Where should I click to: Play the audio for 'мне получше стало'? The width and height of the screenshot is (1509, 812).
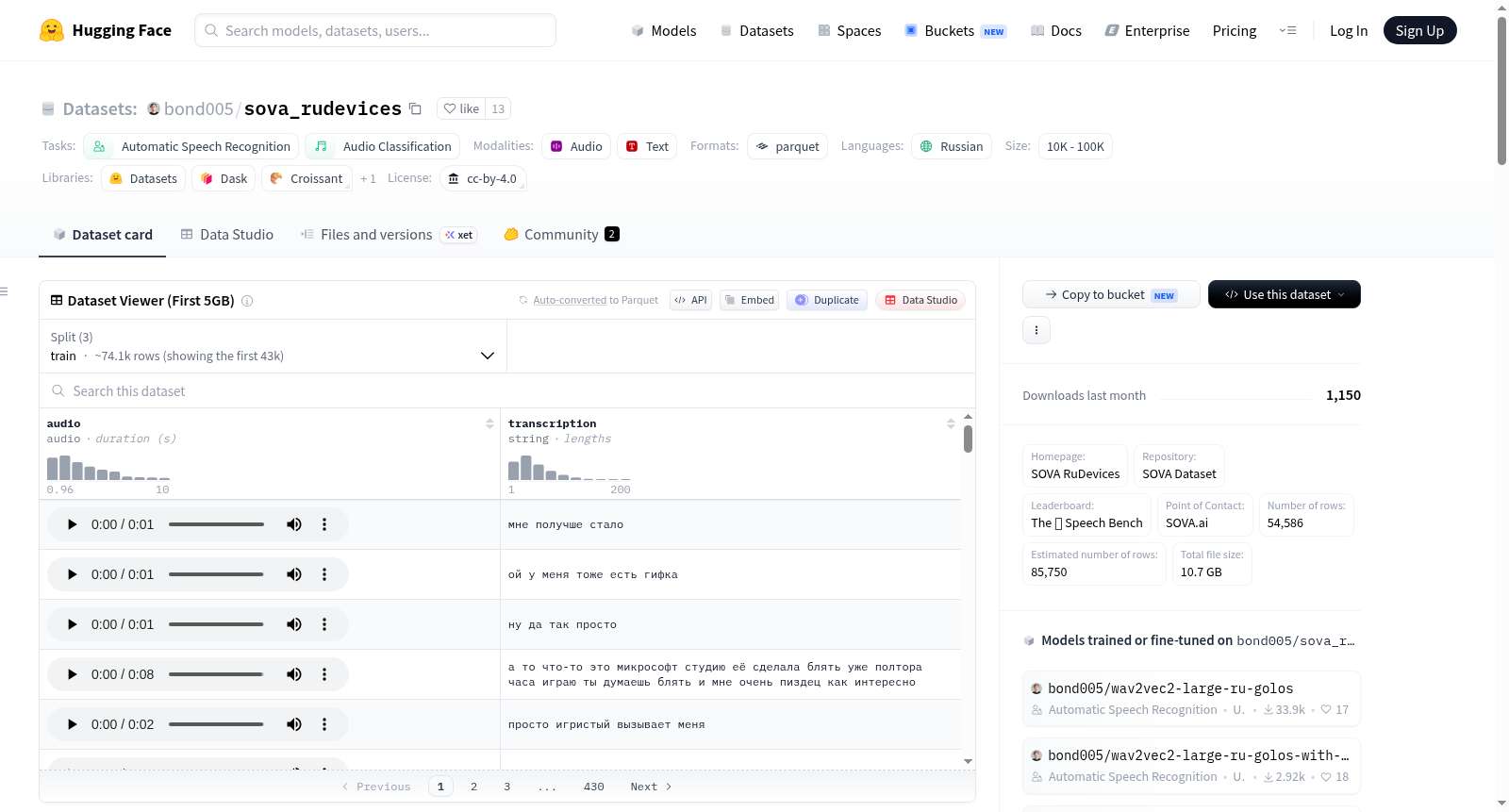click(72, 524)
